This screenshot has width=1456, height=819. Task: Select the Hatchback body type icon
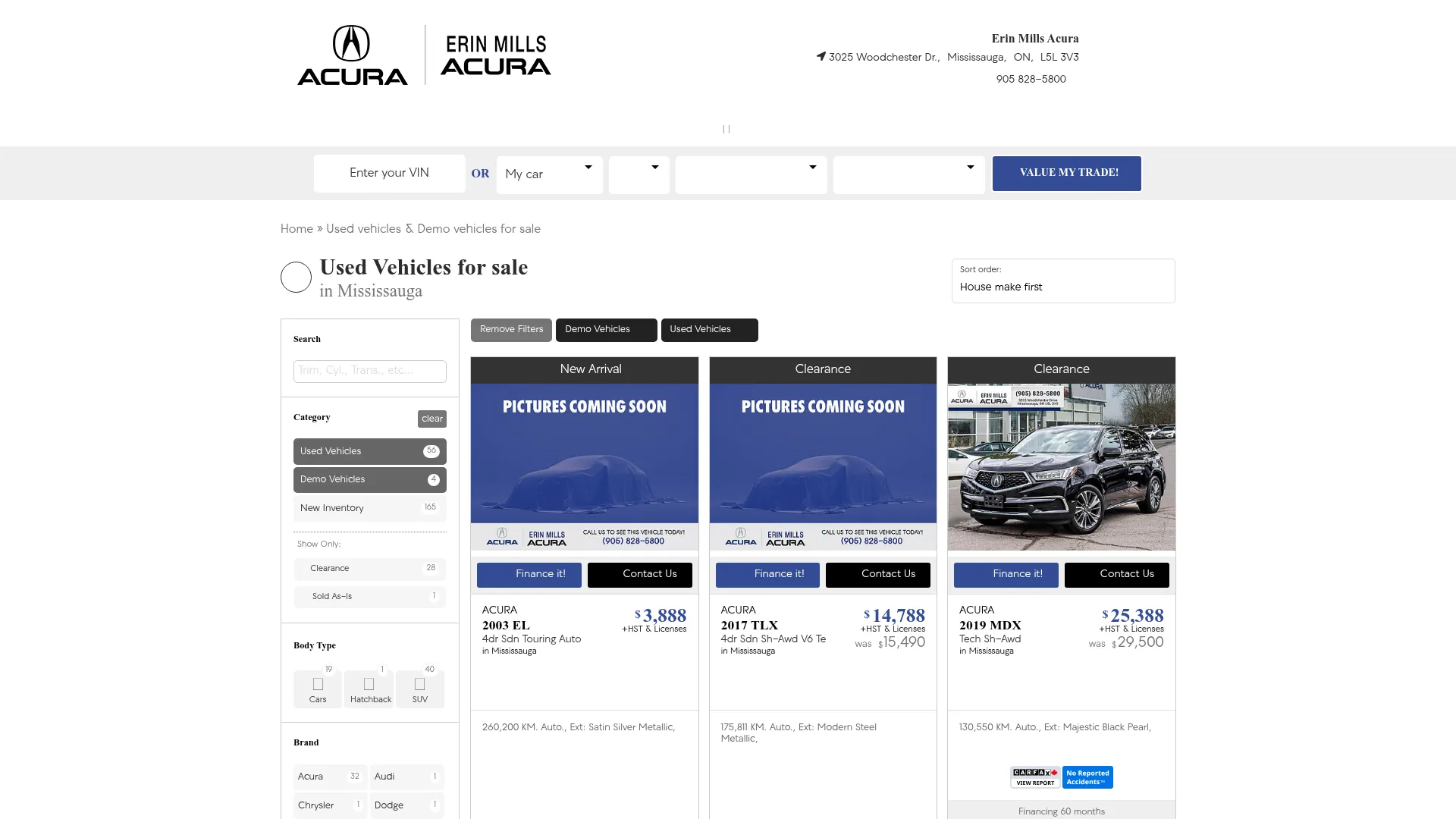coord(369,689)
